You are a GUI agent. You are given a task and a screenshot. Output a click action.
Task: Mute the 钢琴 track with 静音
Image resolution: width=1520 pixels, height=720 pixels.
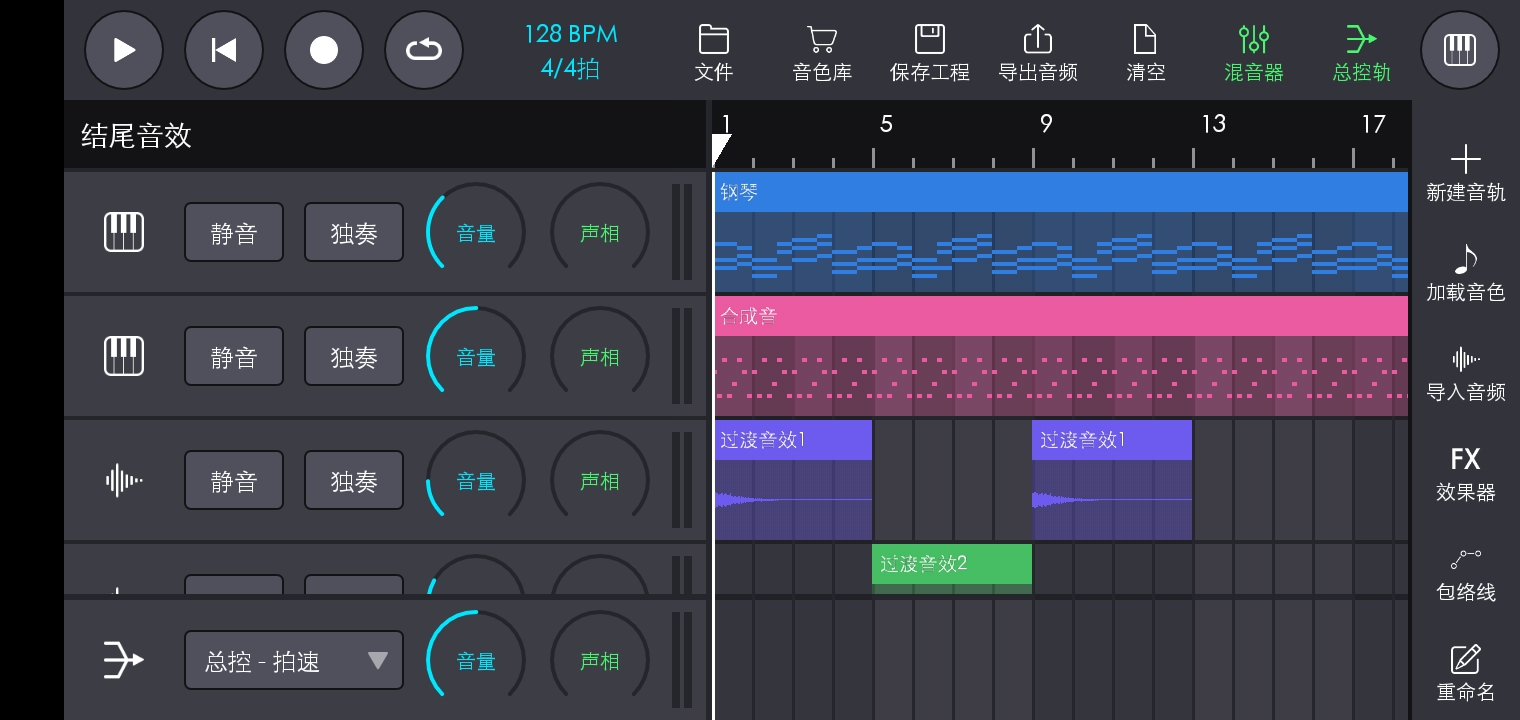tap(234, 233)
